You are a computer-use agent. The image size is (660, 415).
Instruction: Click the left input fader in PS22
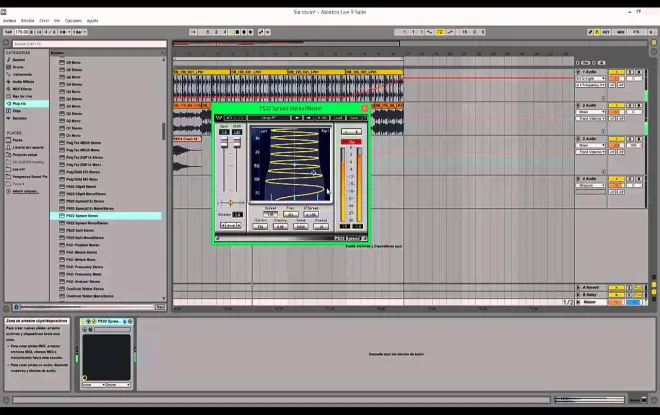(224, 144)
